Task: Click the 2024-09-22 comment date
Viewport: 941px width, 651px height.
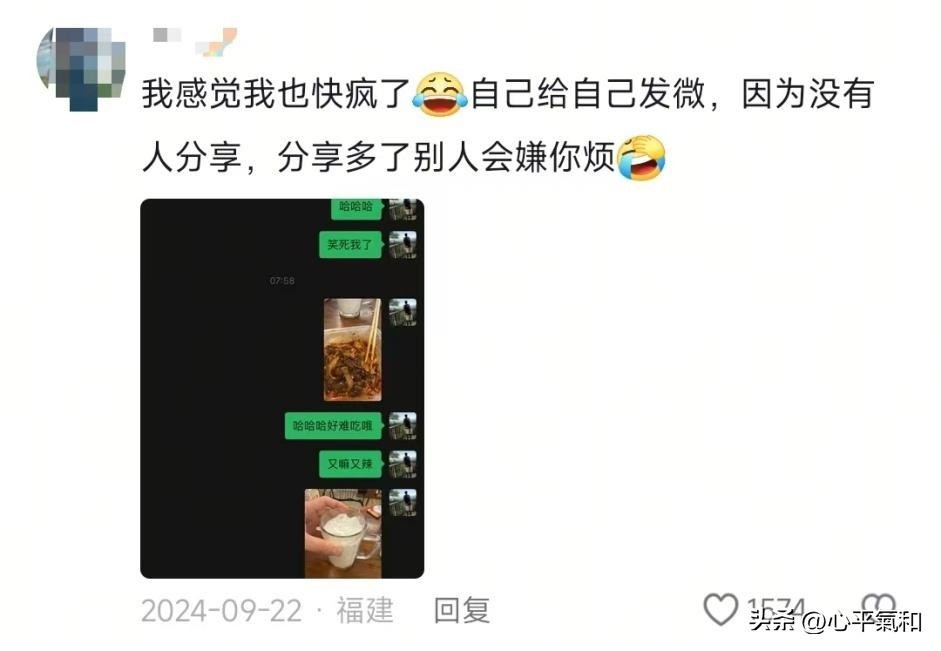Action: pos(221,611)
